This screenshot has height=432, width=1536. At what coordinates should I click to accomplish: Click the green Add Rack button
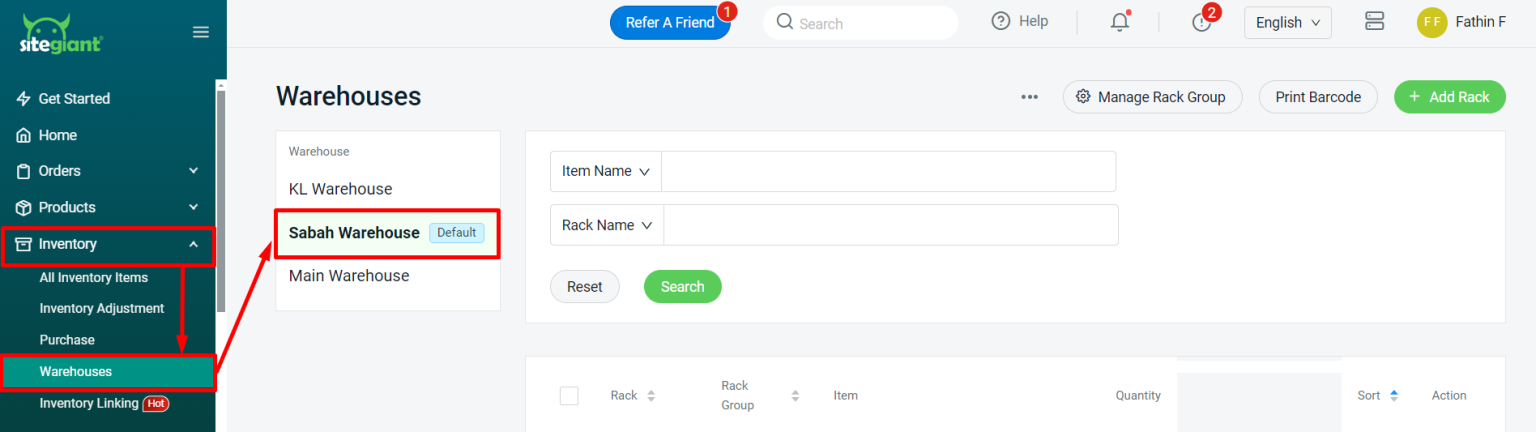coord(1449,97)
